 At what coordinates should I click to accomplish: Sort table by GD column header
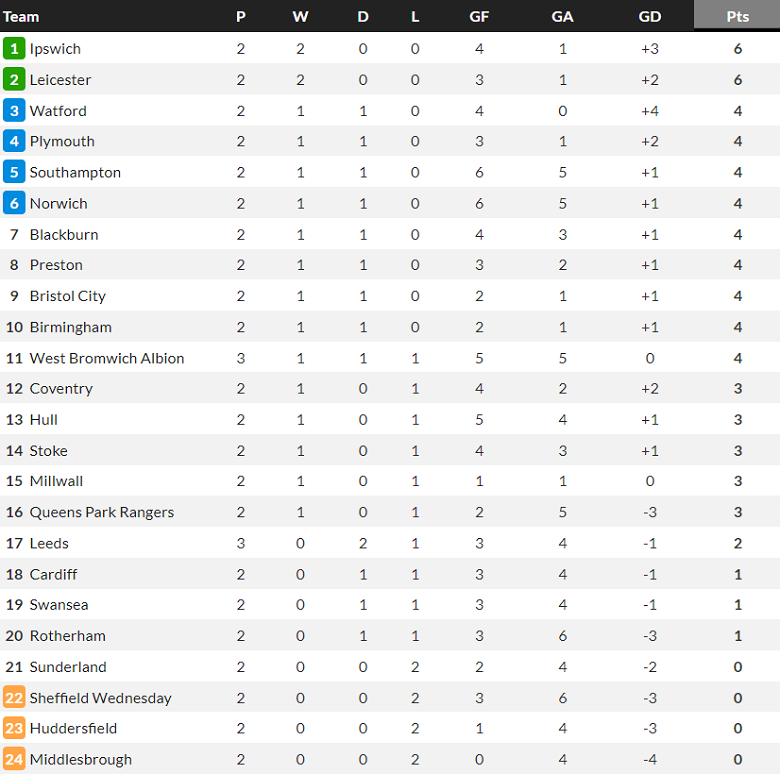[x=649, y=16]
